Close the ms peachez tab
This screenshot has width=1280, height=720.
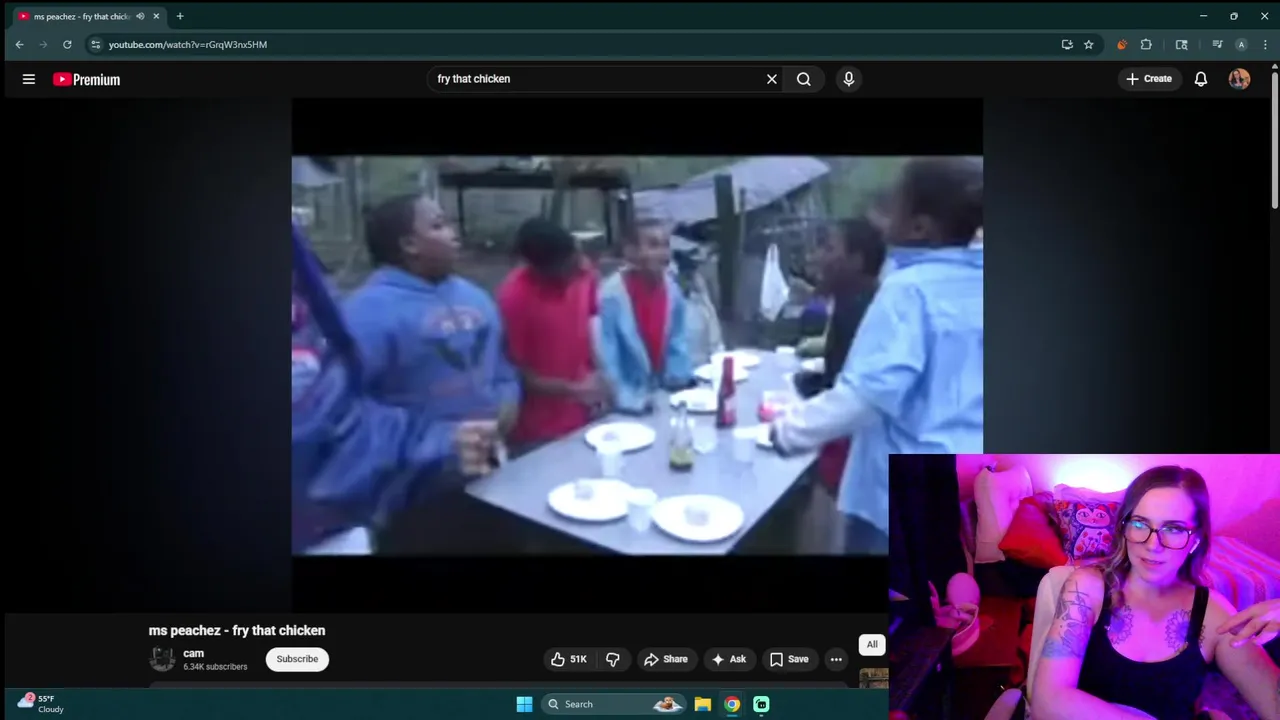tap(156, 16)
